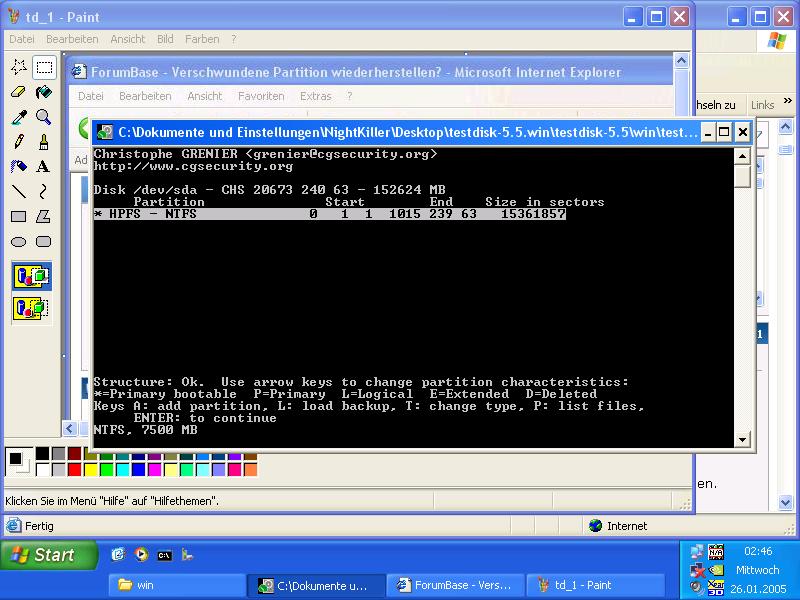Image resolution: width=800 pixels, height=600 pixels.
Task: Open the Farben menu in Paint
Action: [x=202, y=39]
